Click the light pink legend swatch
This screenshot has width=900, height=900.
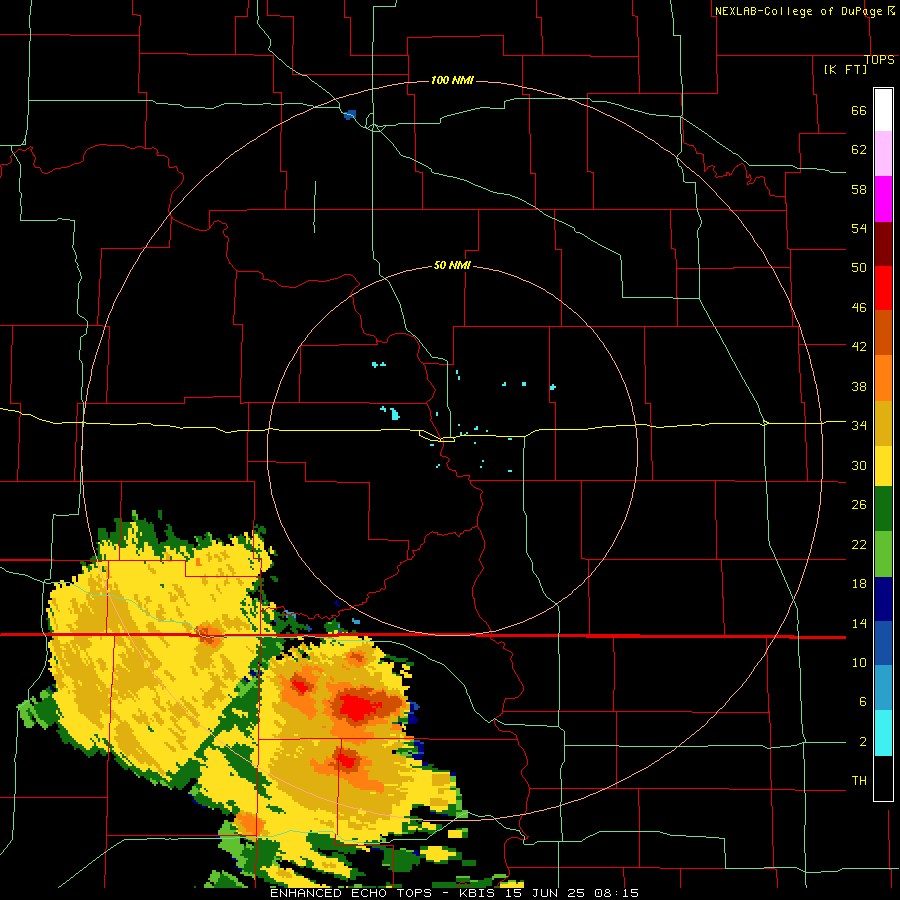(883, 154)
